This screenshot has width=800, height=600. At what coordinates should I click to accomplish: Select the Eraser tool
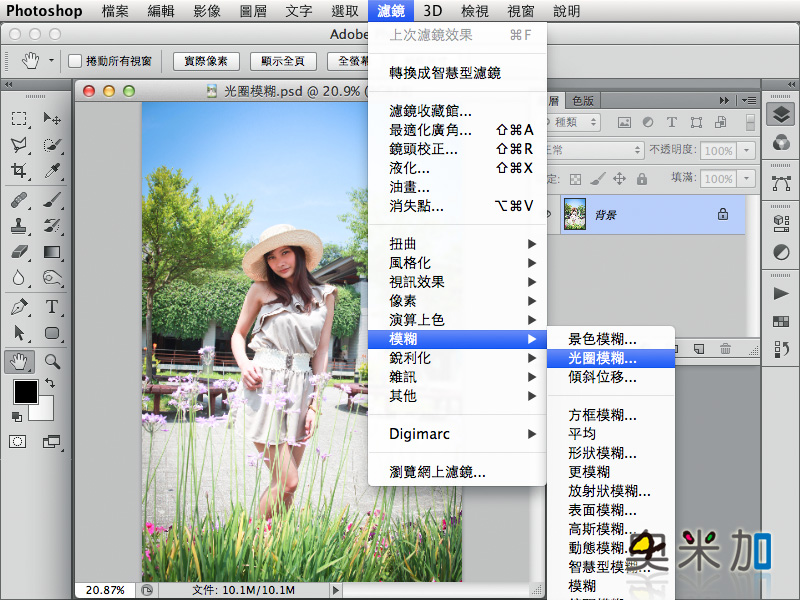[19, 252]
